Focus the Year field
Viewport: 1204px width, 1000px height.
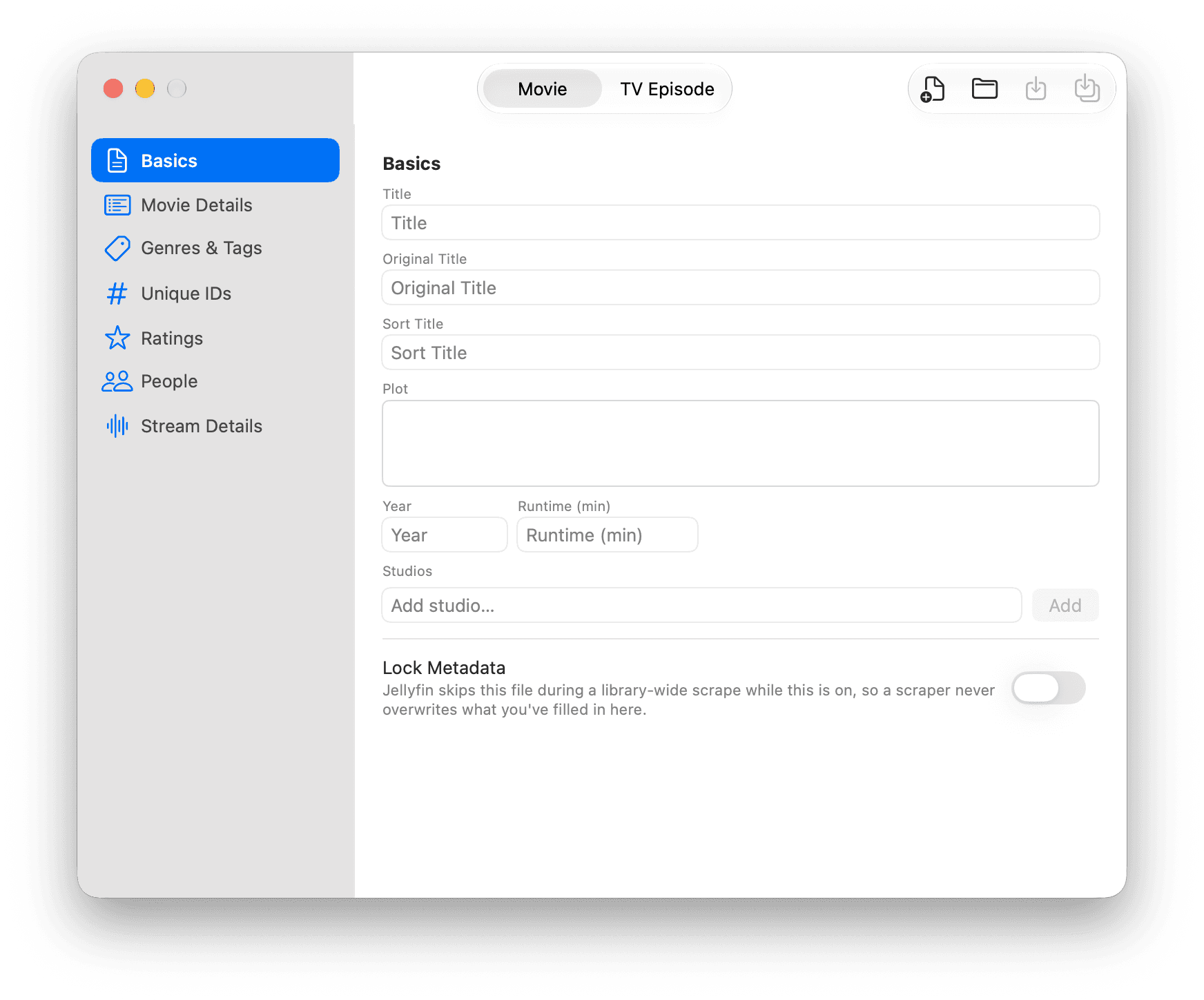click(x=445, y=535)
